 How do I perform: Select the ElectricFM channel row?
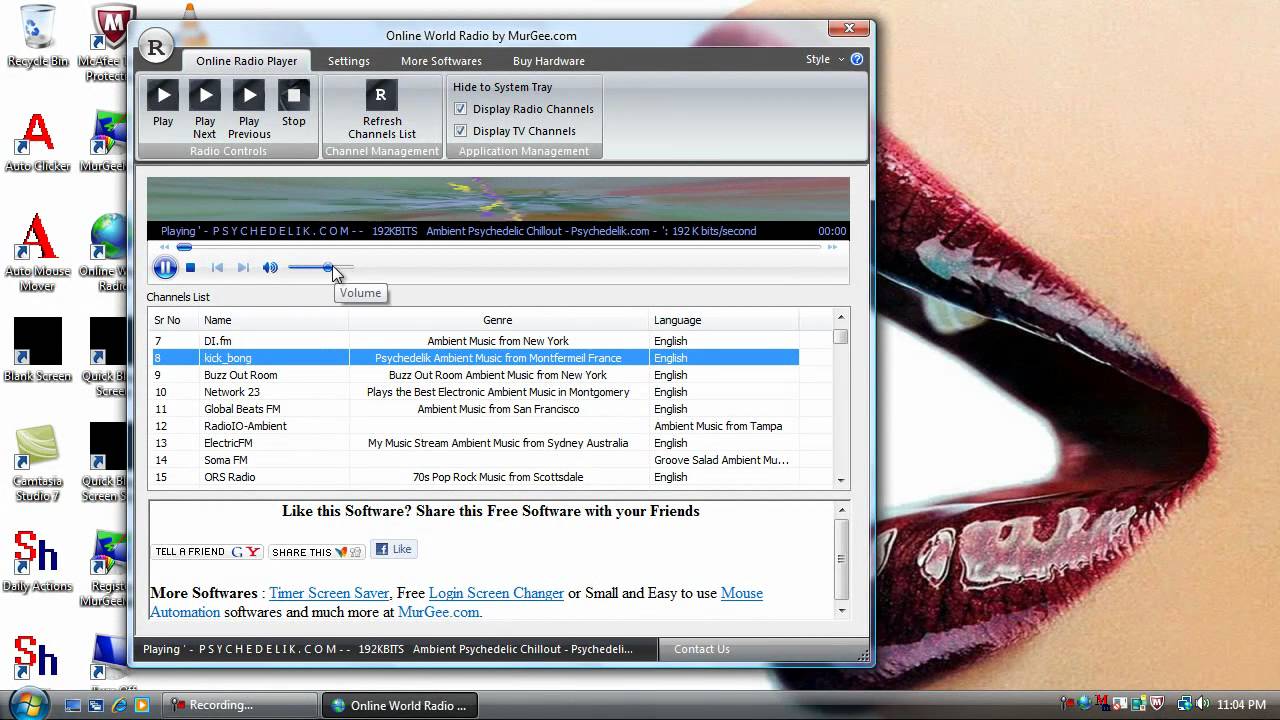pos(475,443)
